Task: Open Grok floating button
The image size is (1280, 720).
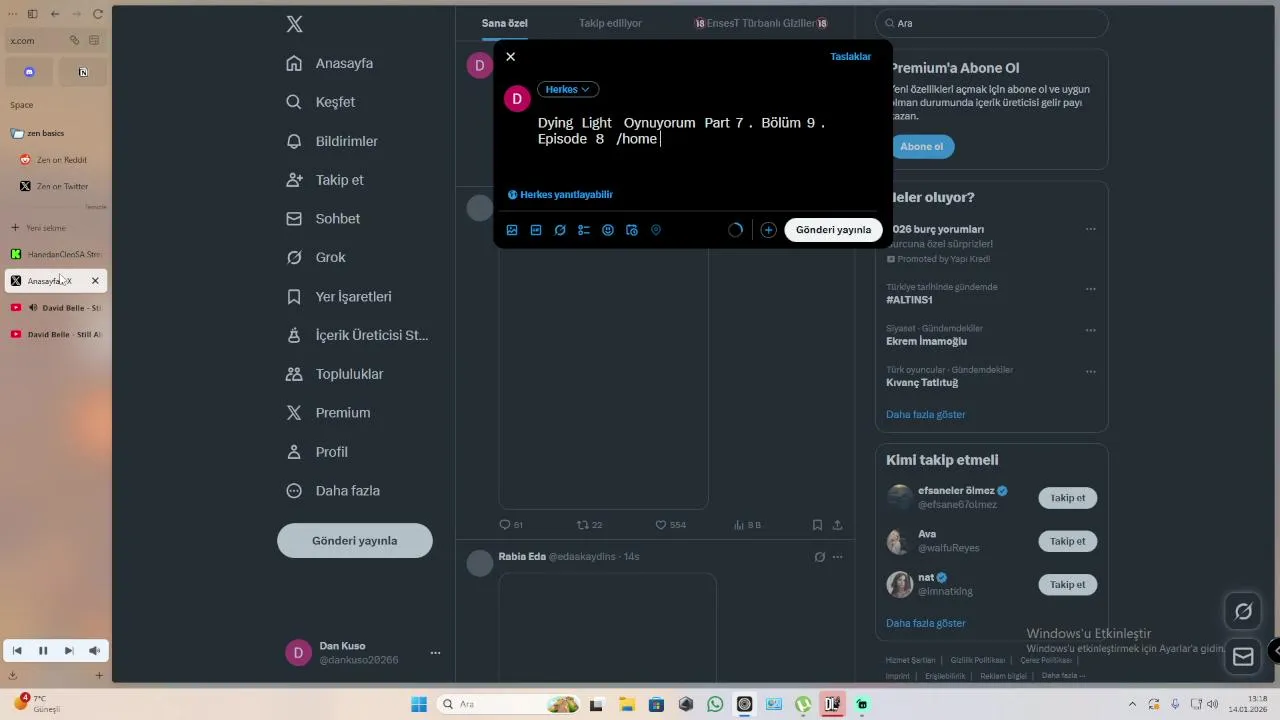Action: (1244, 611)
